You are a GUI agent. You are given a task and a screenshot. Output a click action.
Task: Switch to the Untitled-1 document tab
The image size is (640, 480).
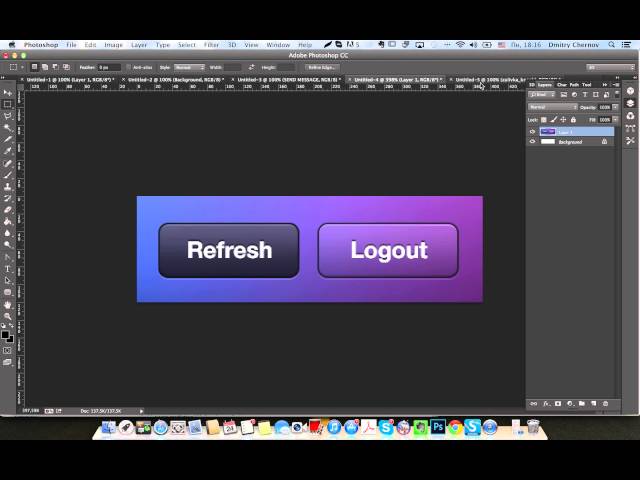[70, 80]
